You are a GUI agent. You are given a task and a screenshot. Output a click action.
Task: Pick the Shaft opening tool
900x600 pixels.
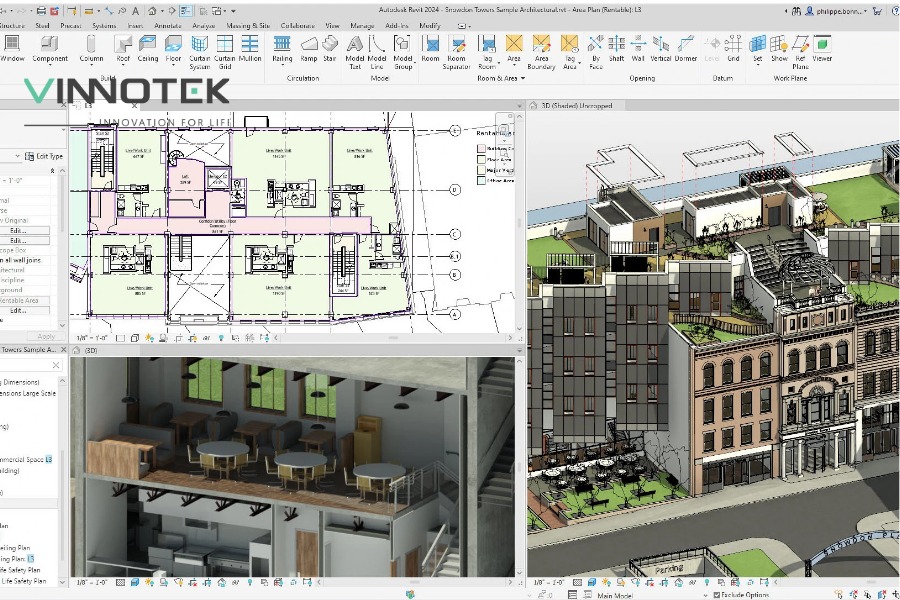pyautogui.click(x=616, y=48)
